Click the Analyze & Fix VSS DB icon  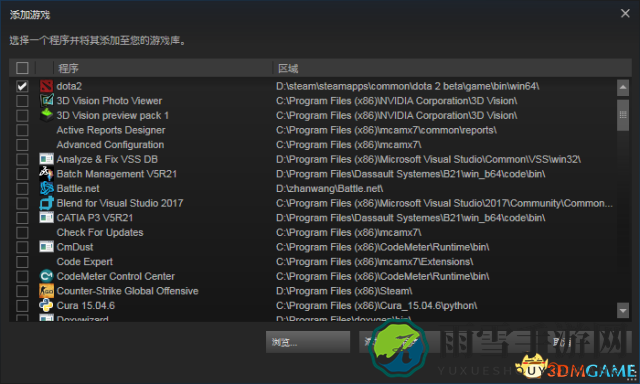(x=46, y=159)
